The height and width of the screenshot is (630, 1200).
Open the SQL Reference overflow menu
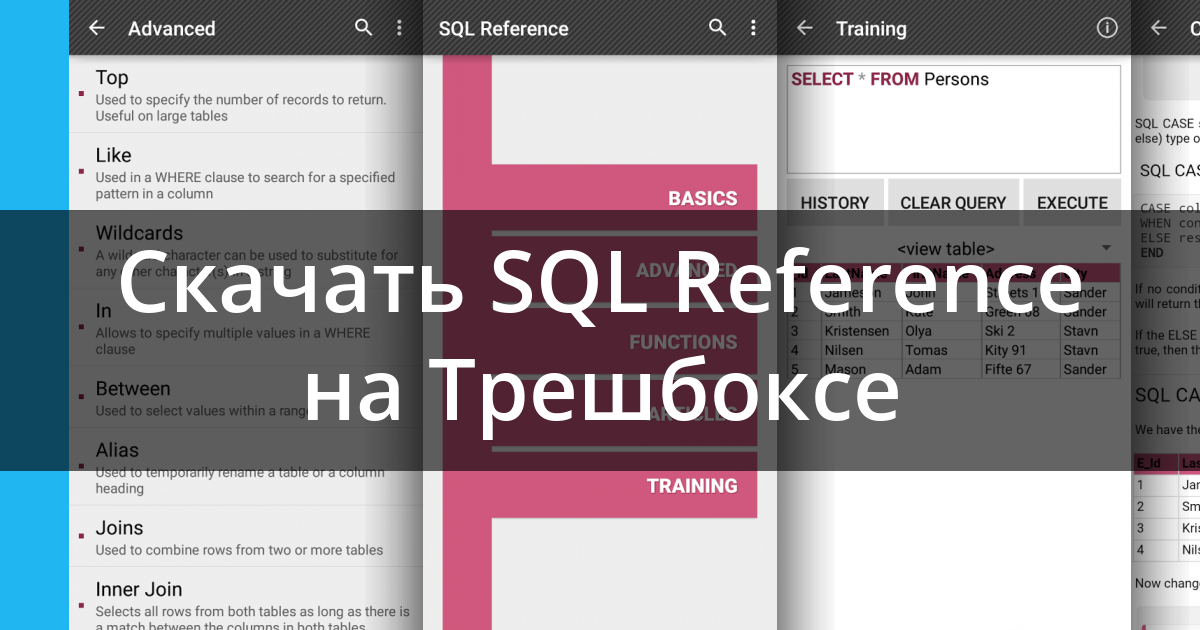(753, 28)
